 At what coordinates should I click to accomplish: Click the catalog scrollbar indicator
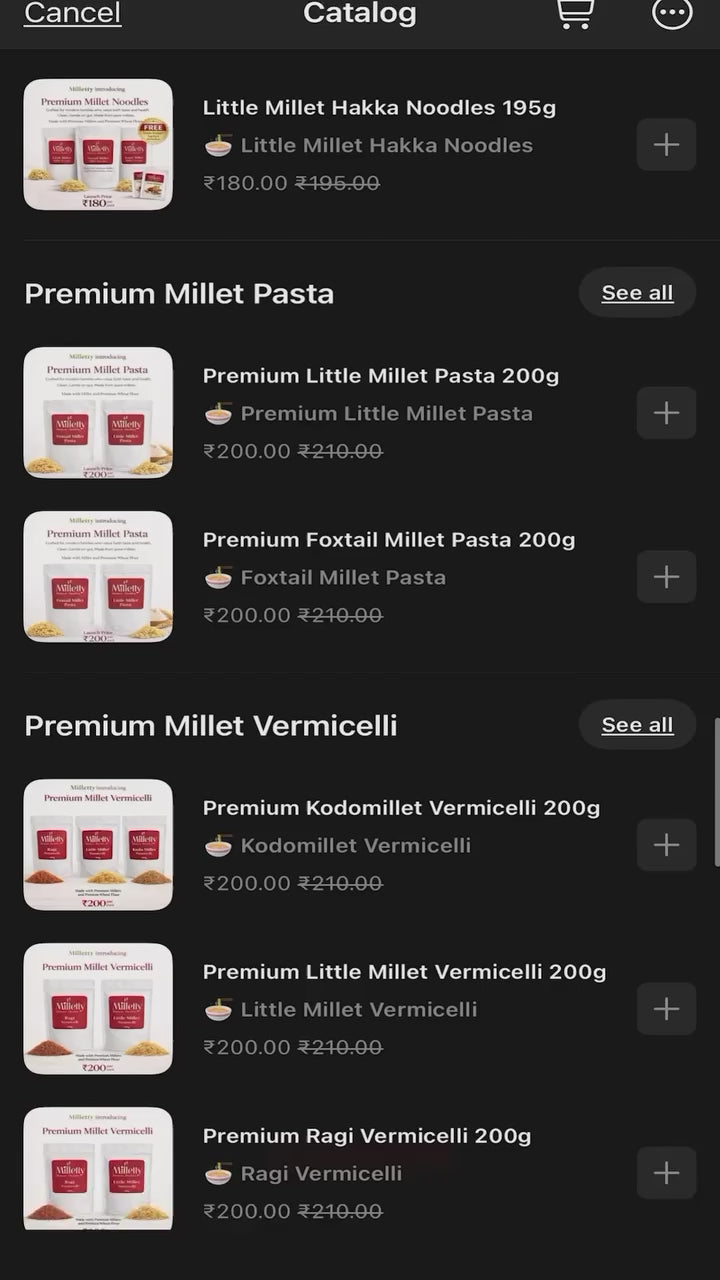click(716, 791)
